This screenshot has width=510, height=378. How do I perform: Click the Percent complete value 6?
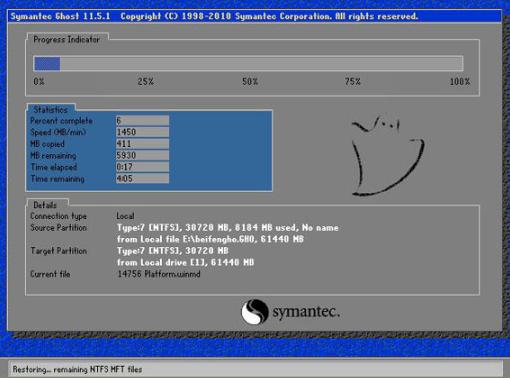[x=142, y=120]
